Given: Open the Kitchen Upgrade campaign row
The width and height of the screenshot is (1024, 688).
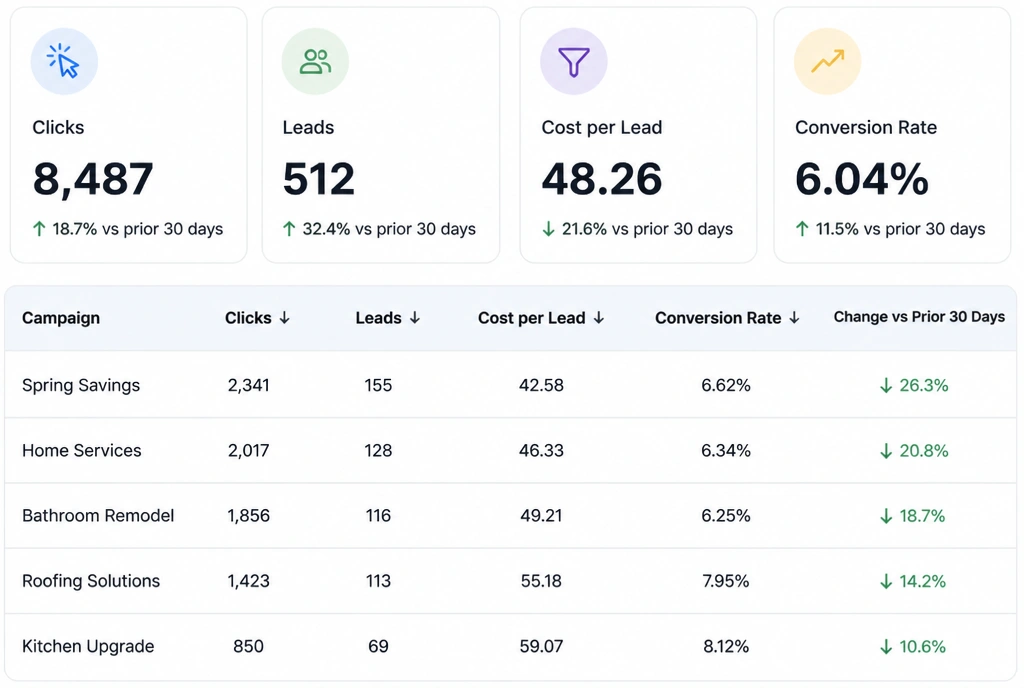Looking at the screenshot, I should point(511,646).
